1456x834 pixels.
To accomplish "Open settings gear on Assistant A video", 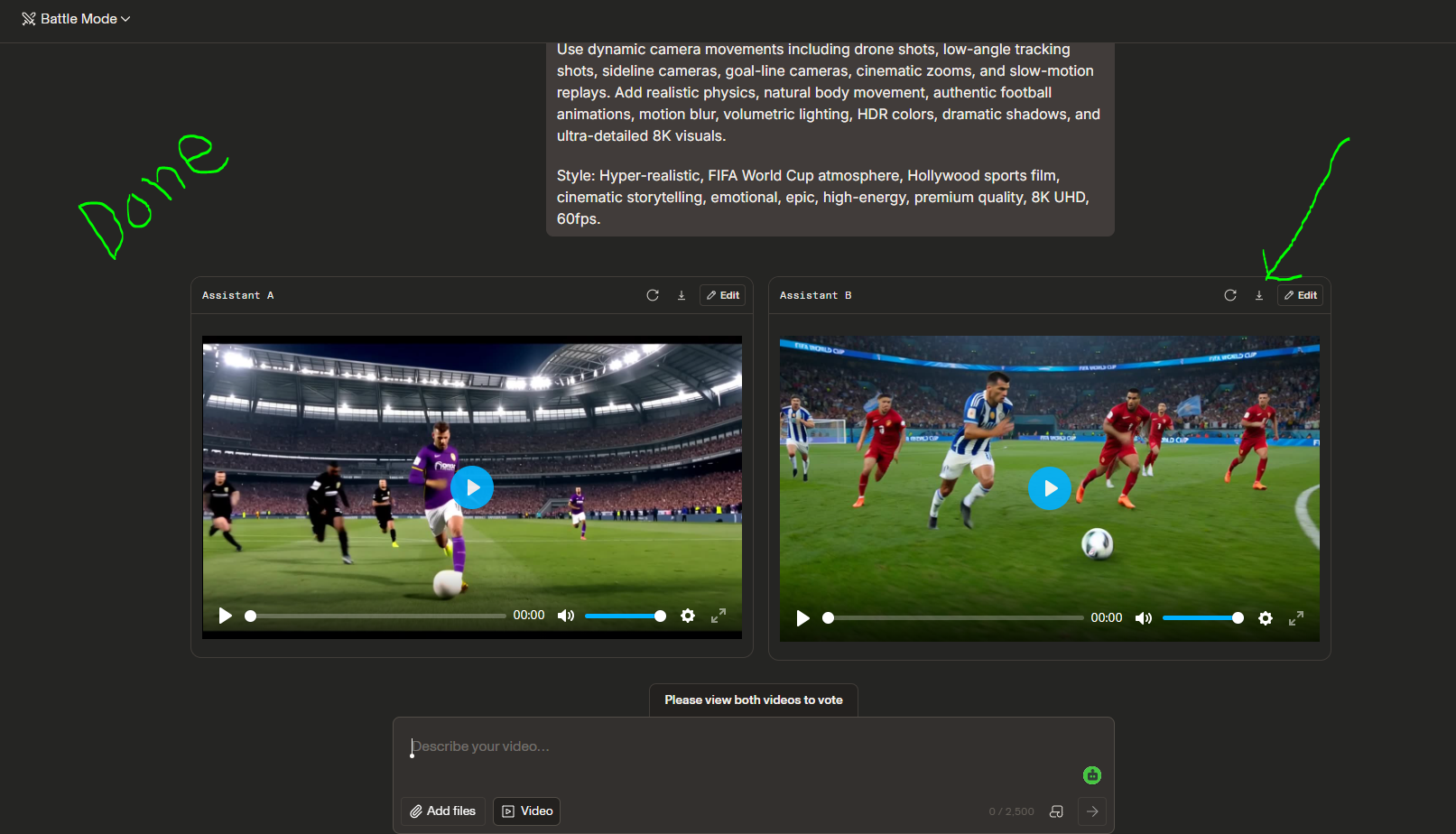I will 688,616.
